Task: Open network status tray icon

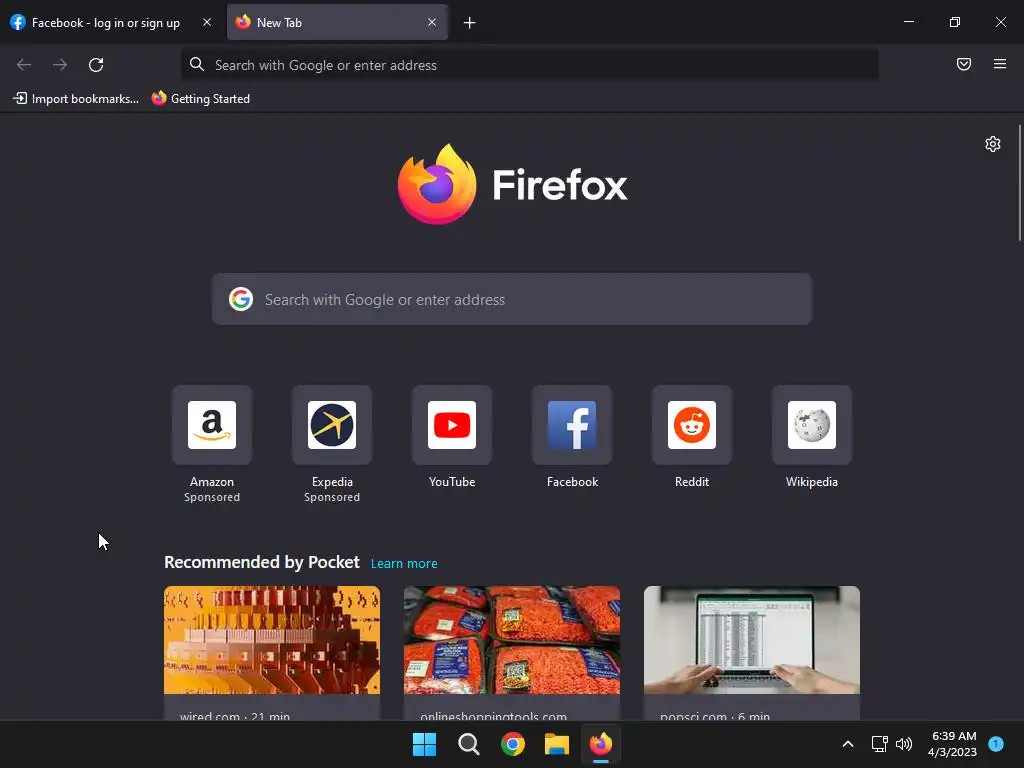Action: tap(880, 744)
